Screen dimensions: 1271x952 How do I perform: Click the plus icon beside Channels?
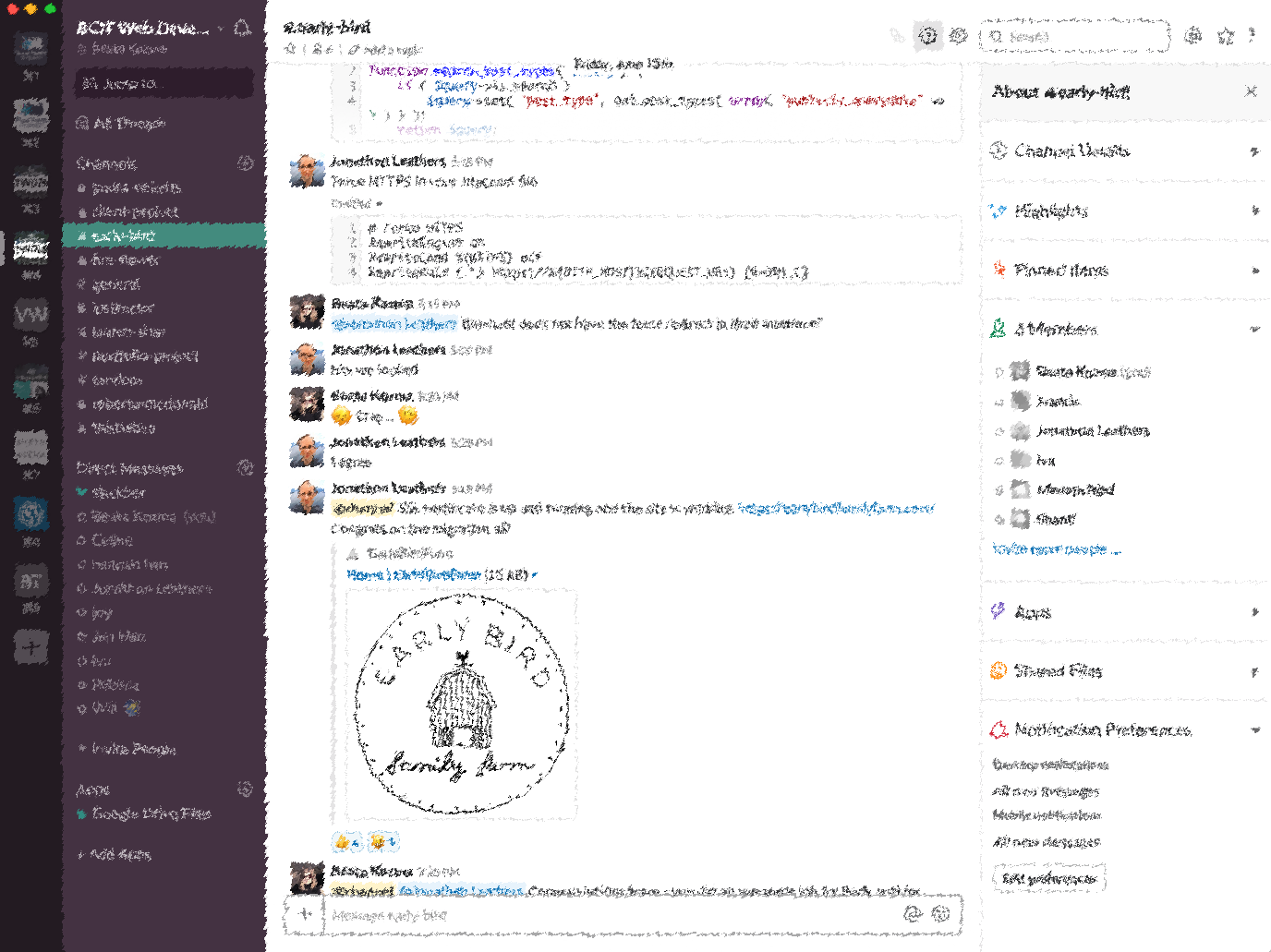[245, 163]
